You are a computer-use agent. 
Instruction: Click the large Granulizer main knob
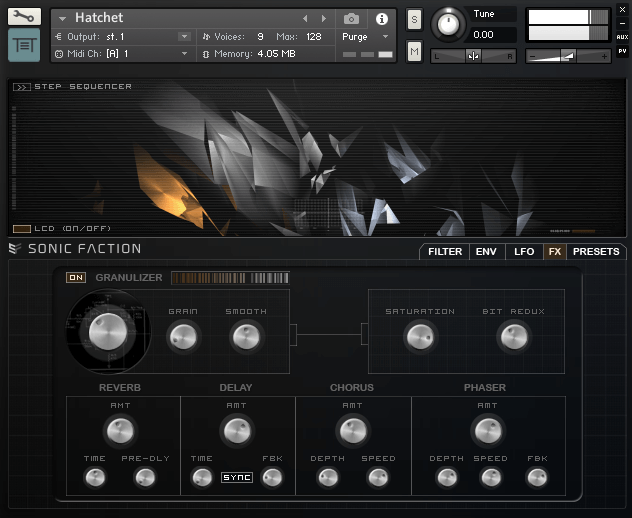pyautogui.click(x=108, y=331)
